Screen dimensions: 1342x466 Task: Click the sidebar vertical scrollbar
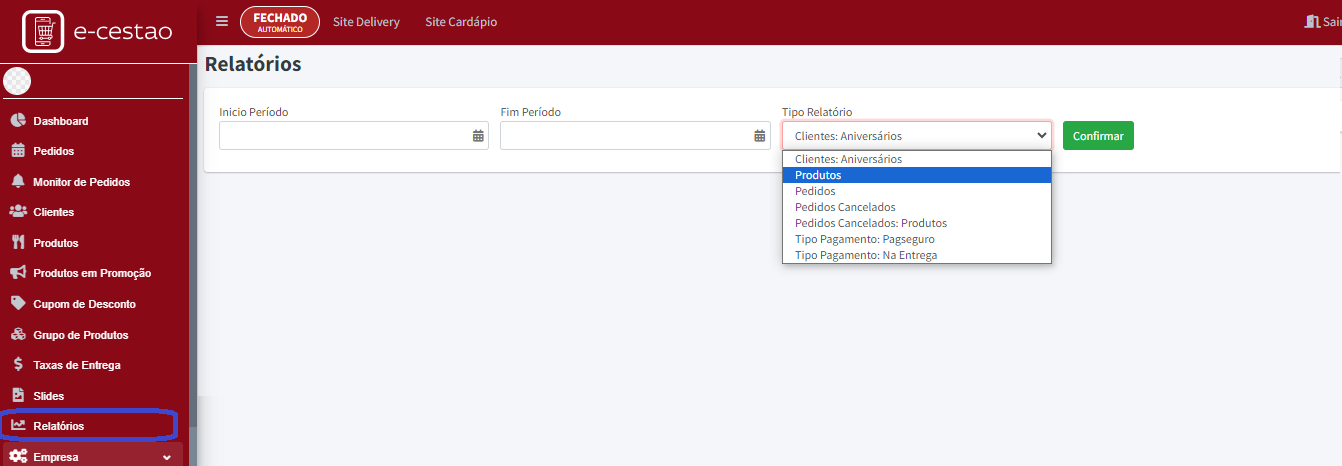click(x=193, y=245)
